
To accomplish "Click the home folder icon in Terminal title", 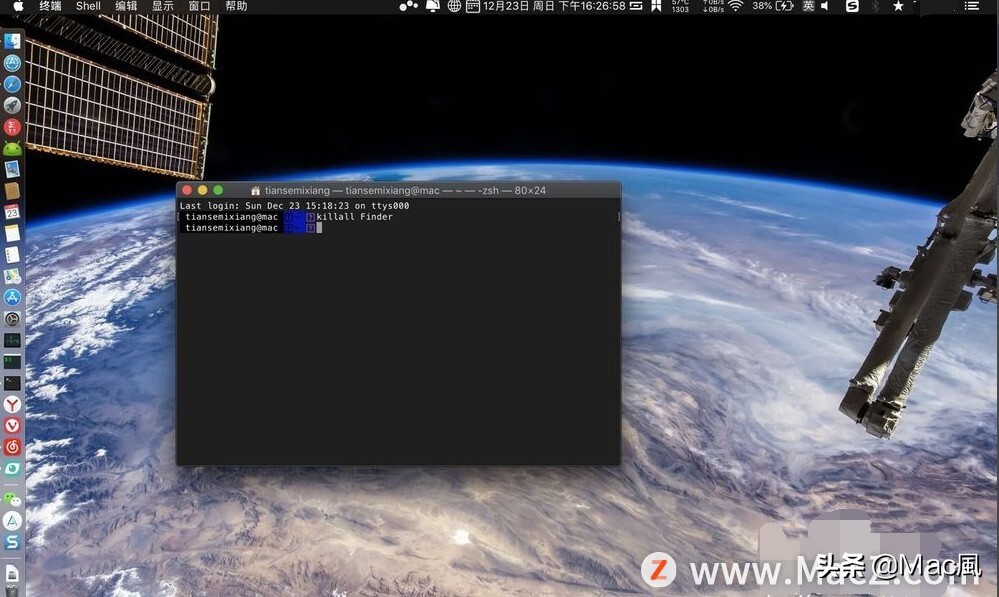I will 255,191.
